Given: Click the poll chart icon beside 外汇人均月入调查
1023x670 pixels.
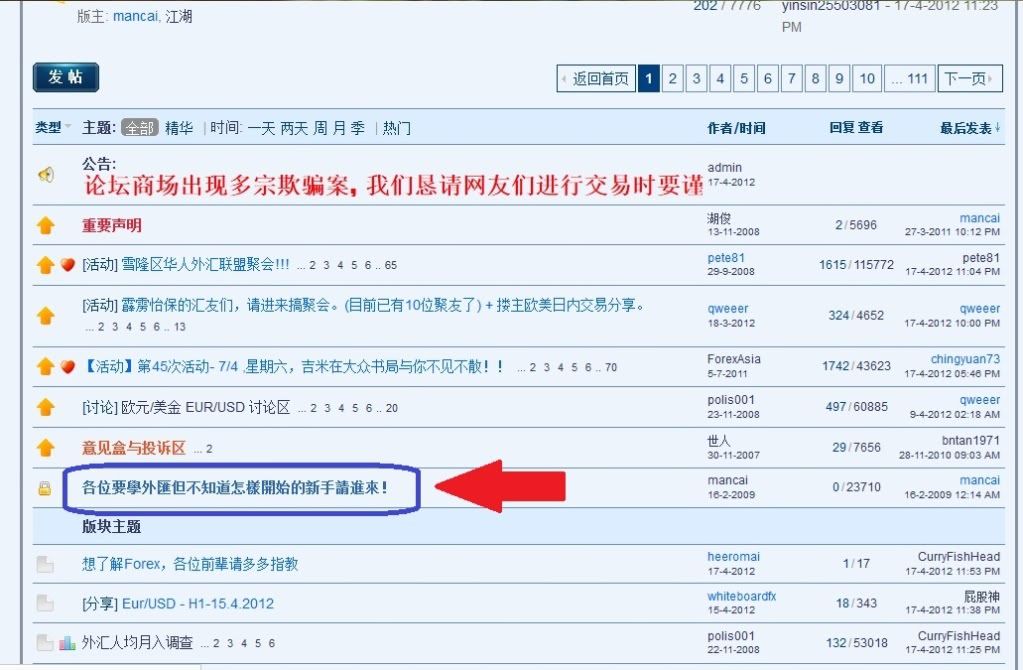Looking at the screenshot, I should [x=67, y=643].
